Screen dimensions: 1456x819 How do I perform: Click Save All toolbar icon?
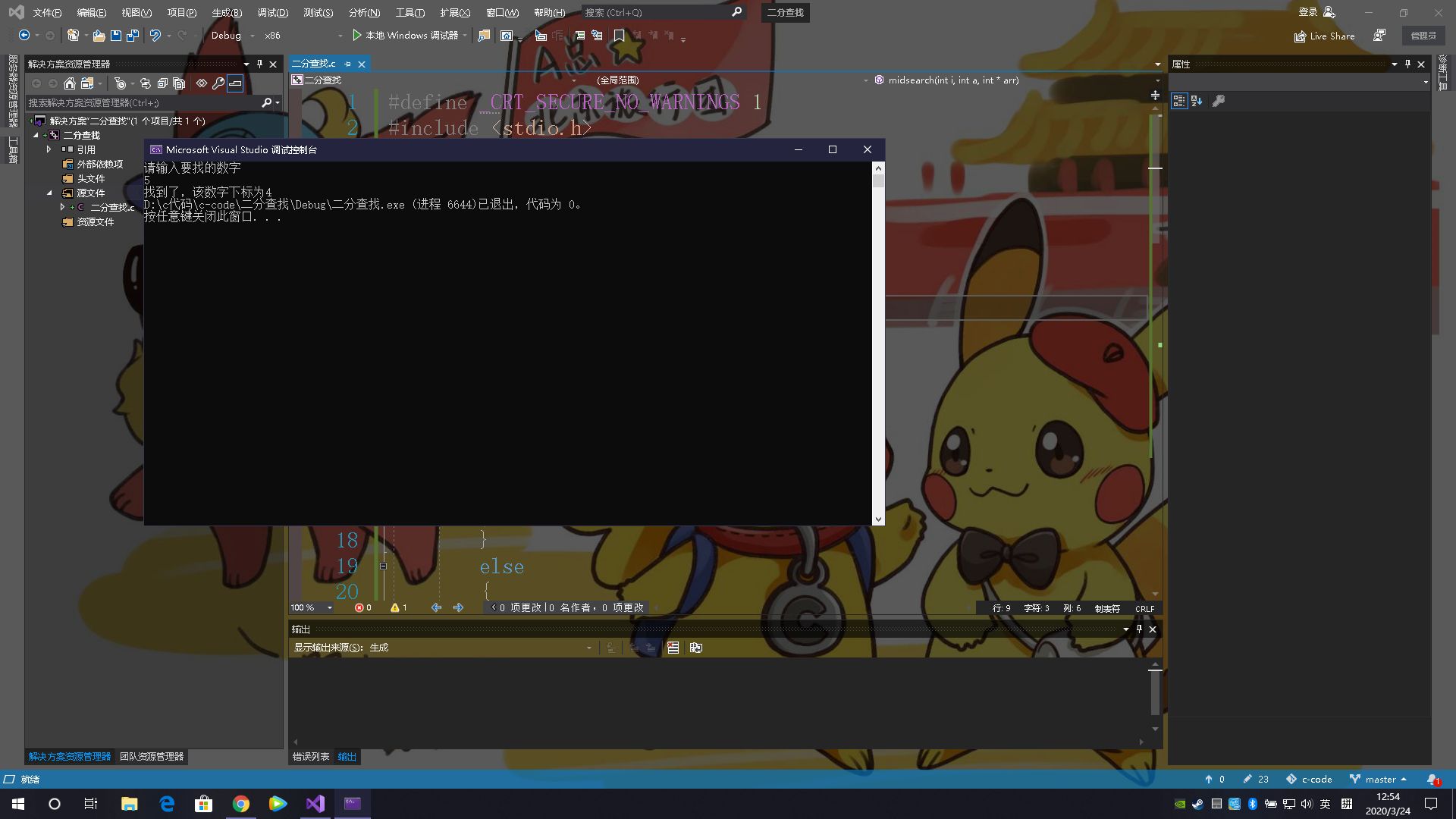coord(133,36)
